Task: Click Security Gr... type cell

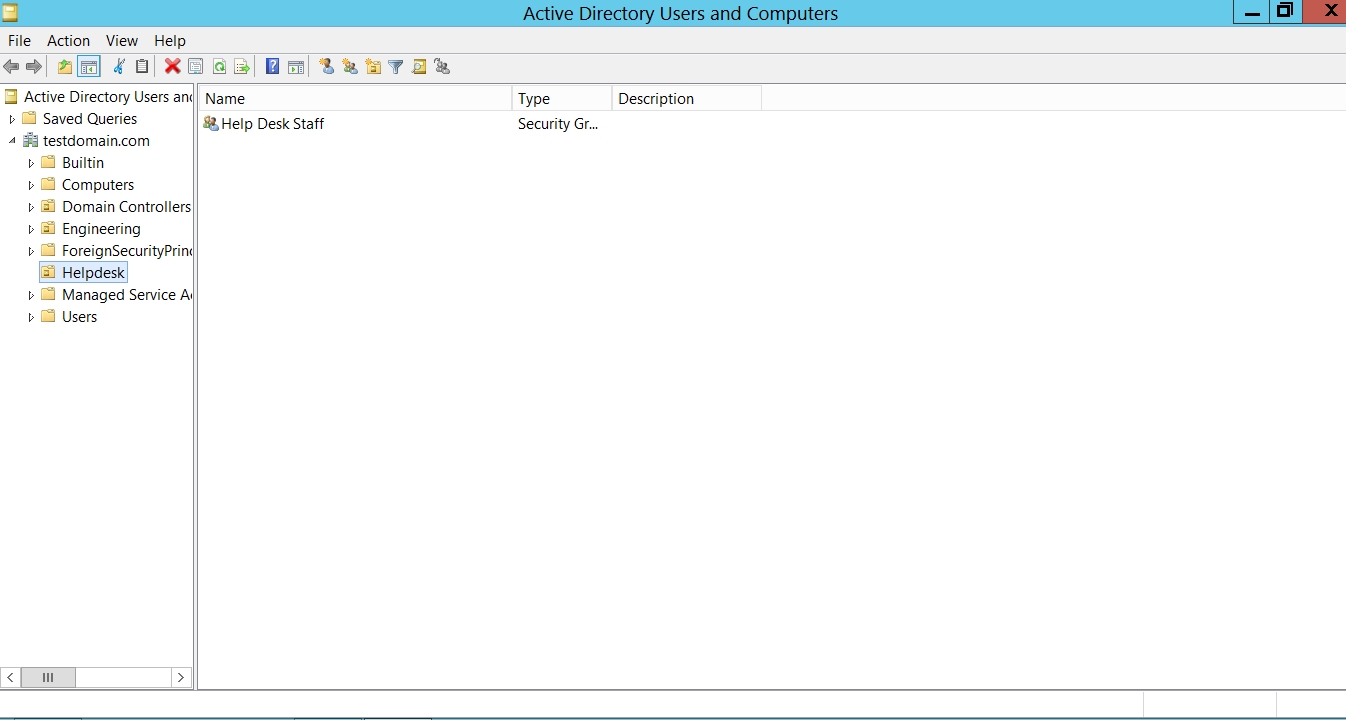Action: point(558,124)
